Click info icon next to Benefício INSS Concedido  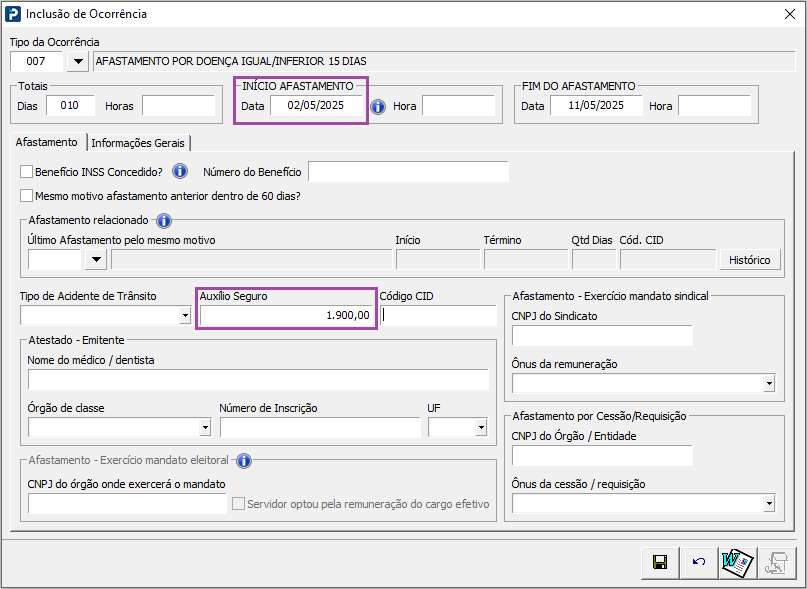tap(180, 171)
